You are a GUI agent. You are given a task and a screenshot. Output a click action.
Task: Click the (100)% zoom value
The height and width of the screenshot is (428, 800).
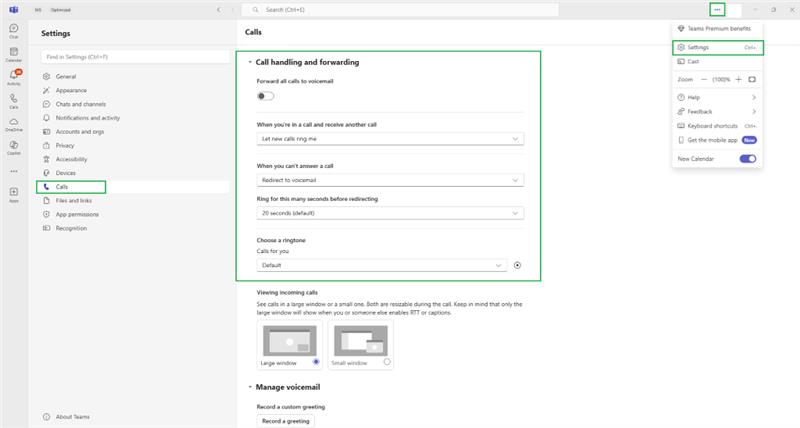point(721,80)
